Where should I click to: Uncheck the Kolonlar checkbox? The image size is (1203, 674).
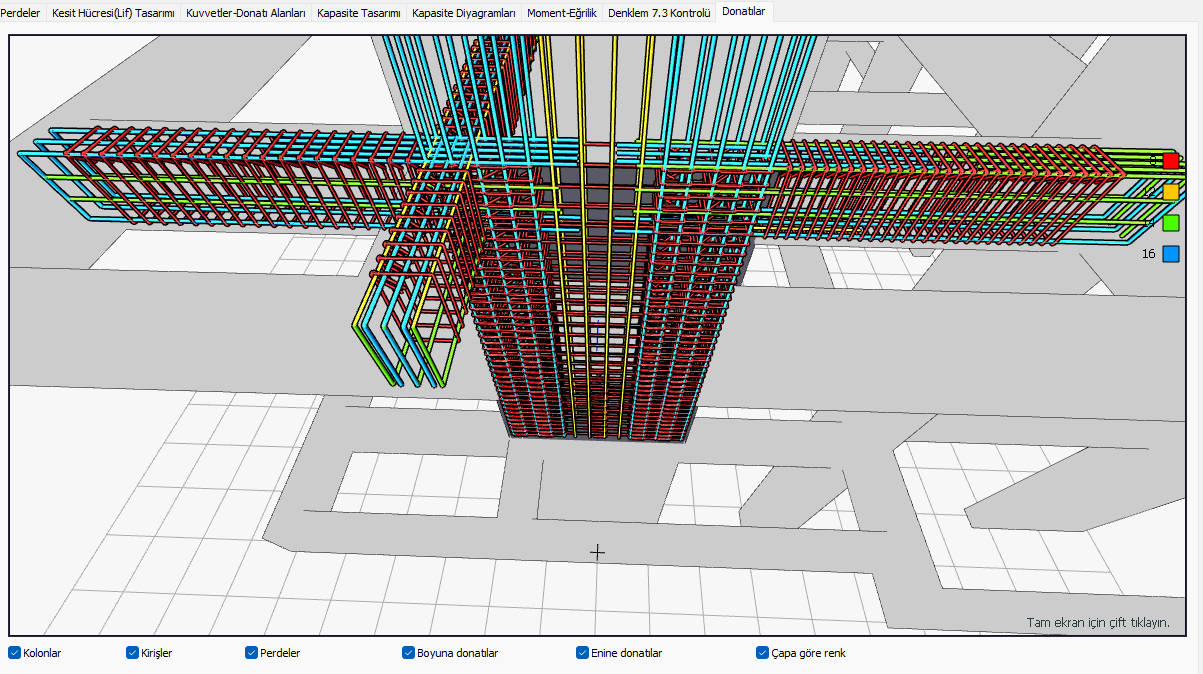(x=15, y=653)
